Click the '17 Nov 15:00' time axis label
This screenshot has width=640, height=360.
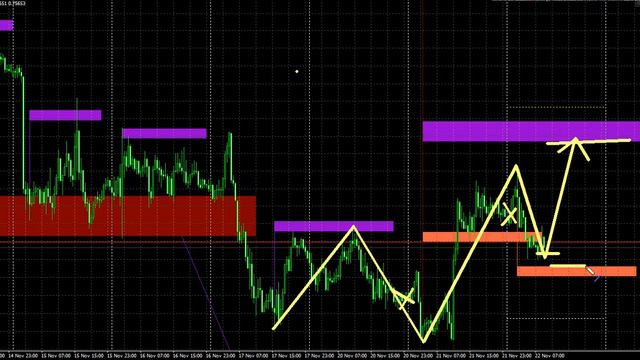pyautogui.click(x=286, y=356)
